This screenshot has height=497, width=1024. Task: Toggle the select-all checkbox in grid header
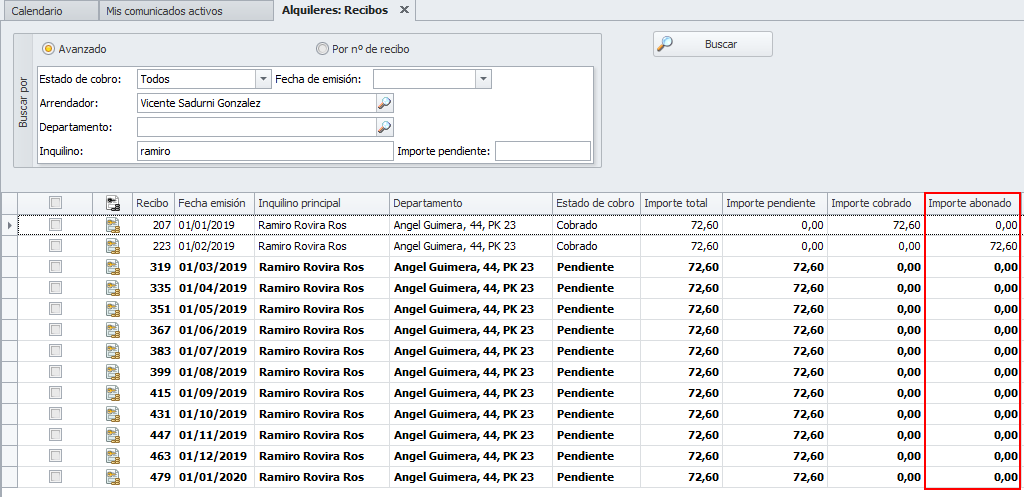pos(56,203)
